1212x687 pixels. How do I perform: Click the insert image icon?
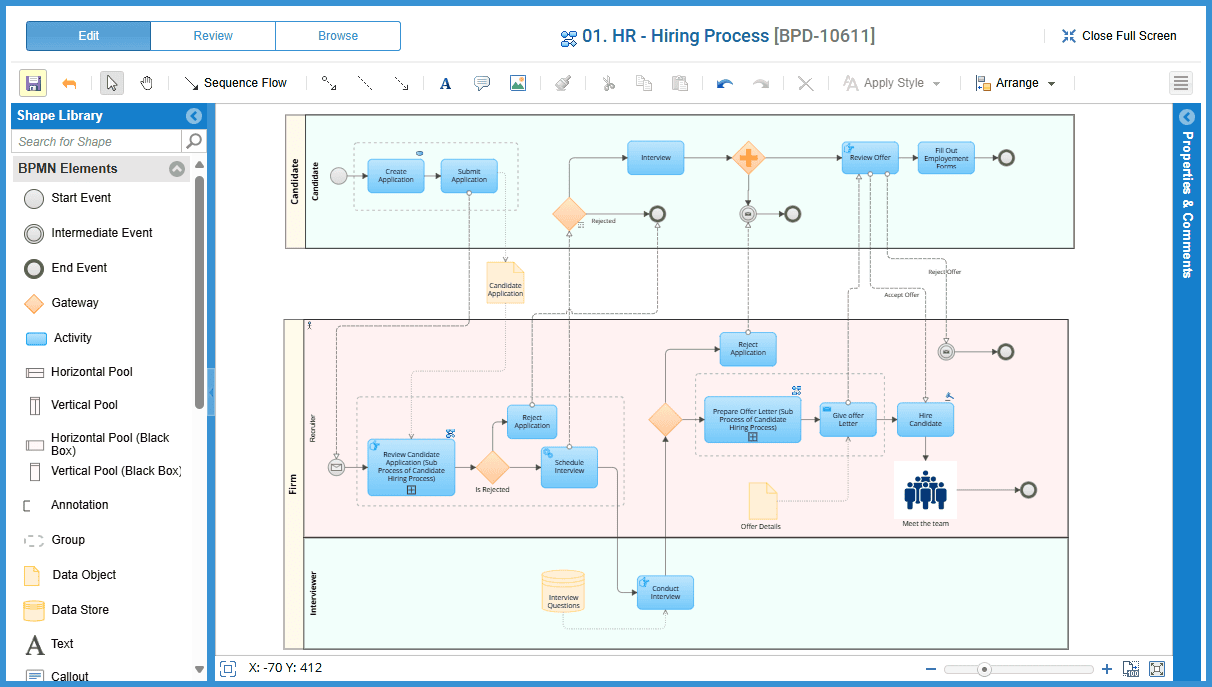click(517, 83)
